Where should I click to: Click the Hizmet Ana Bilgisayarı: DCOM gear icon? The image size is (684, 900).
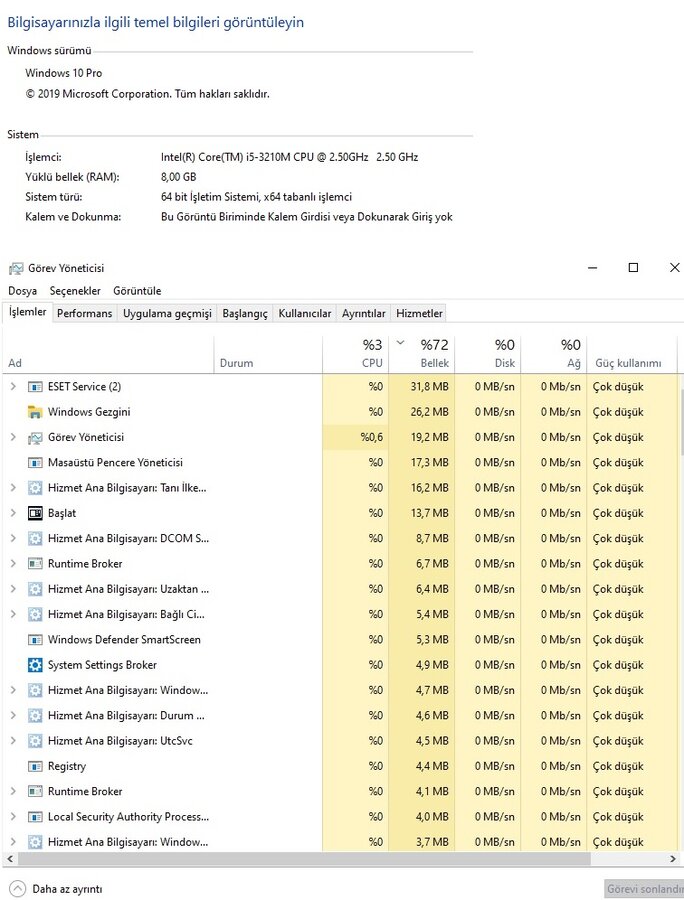tap(35, 538)
